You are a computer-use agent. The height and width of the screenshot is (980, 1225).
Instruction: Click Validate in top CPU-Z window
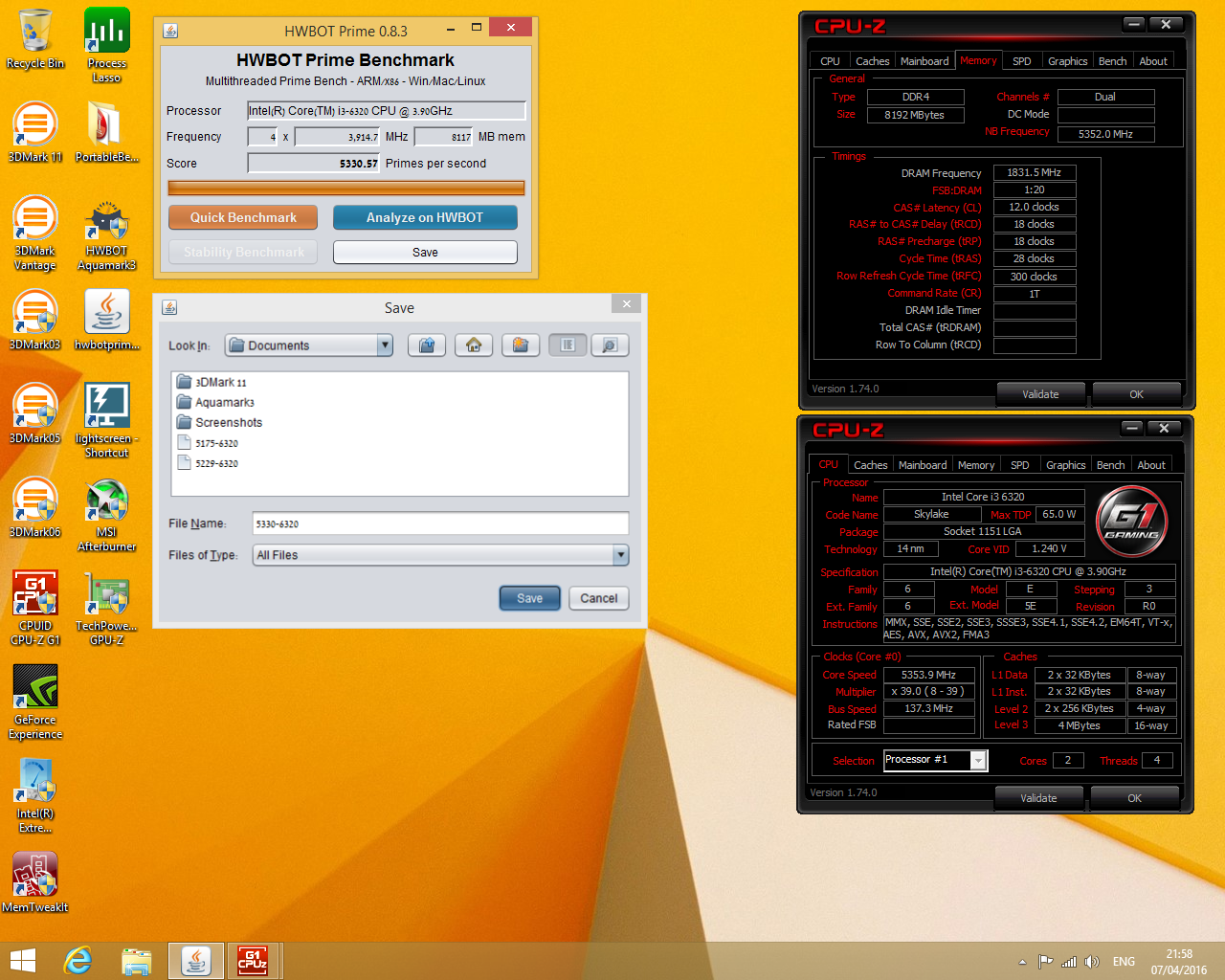pos(1040,394)
